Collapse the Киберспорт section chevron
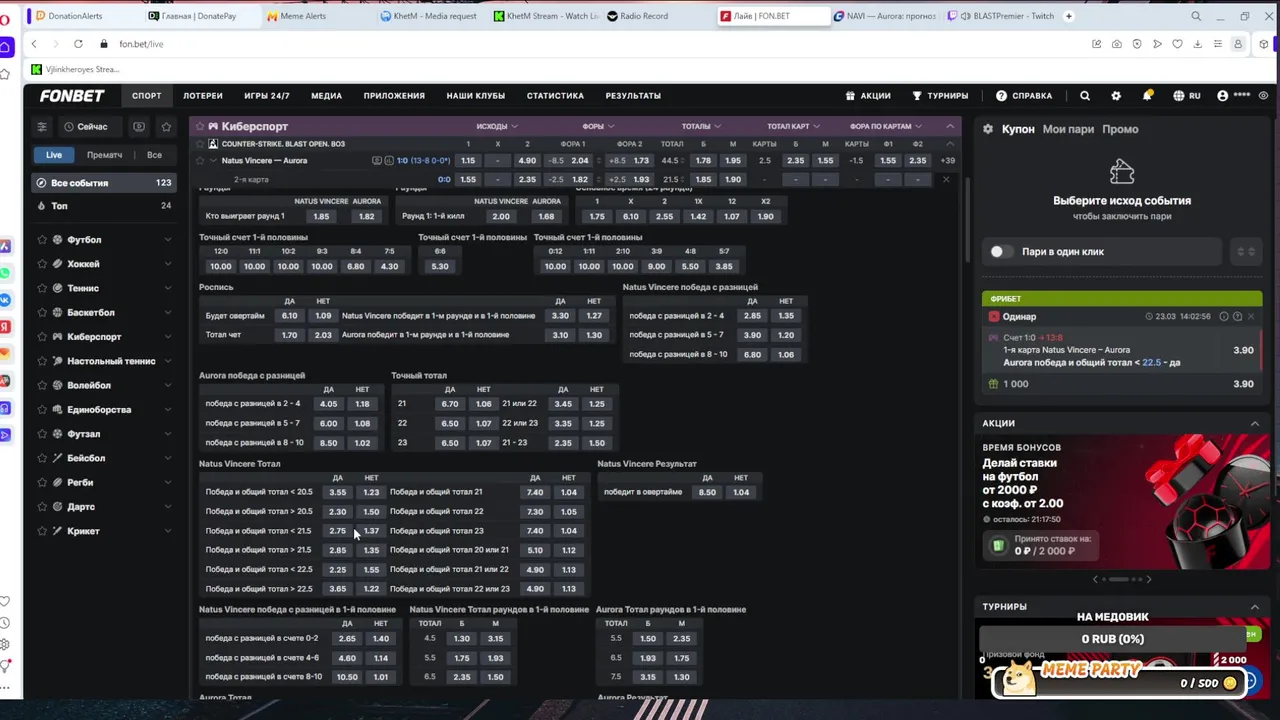1280x720 pixels. [x=949, y=127]
